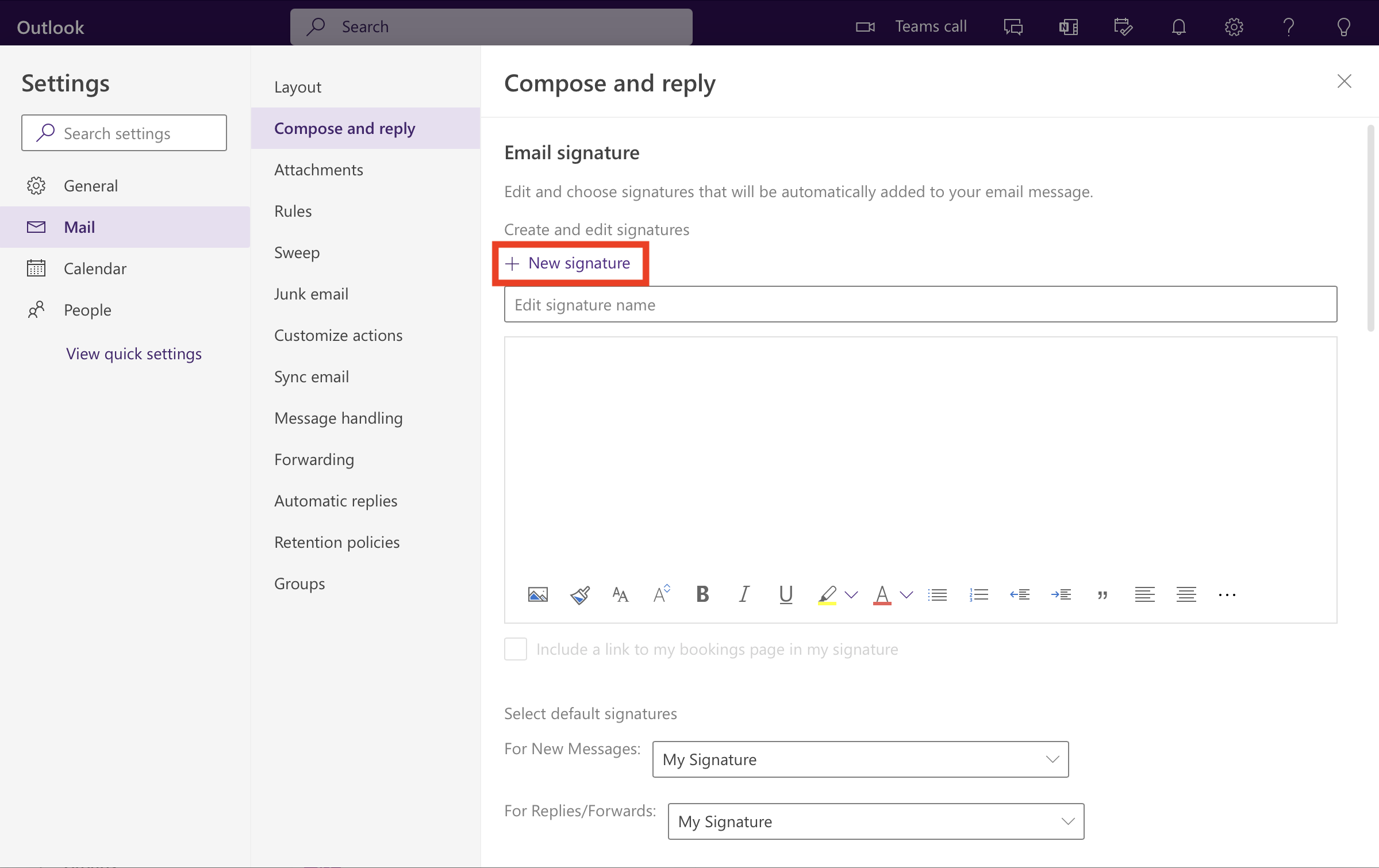Click Edit signature name input field
The image size is (1379, 868).
[x=920, y=304]
